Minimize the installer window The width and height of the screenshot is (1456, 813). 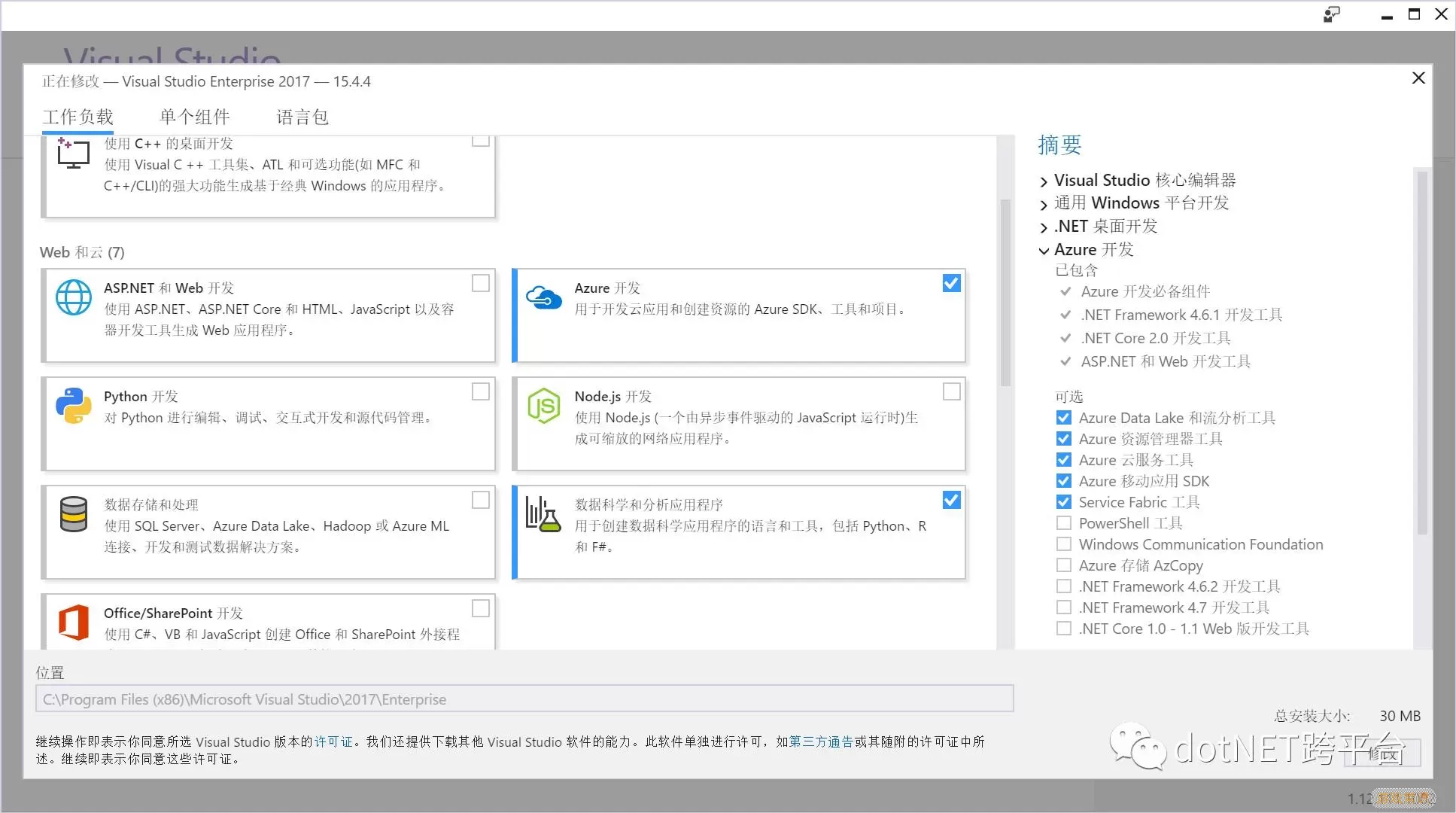(1387, 16)
